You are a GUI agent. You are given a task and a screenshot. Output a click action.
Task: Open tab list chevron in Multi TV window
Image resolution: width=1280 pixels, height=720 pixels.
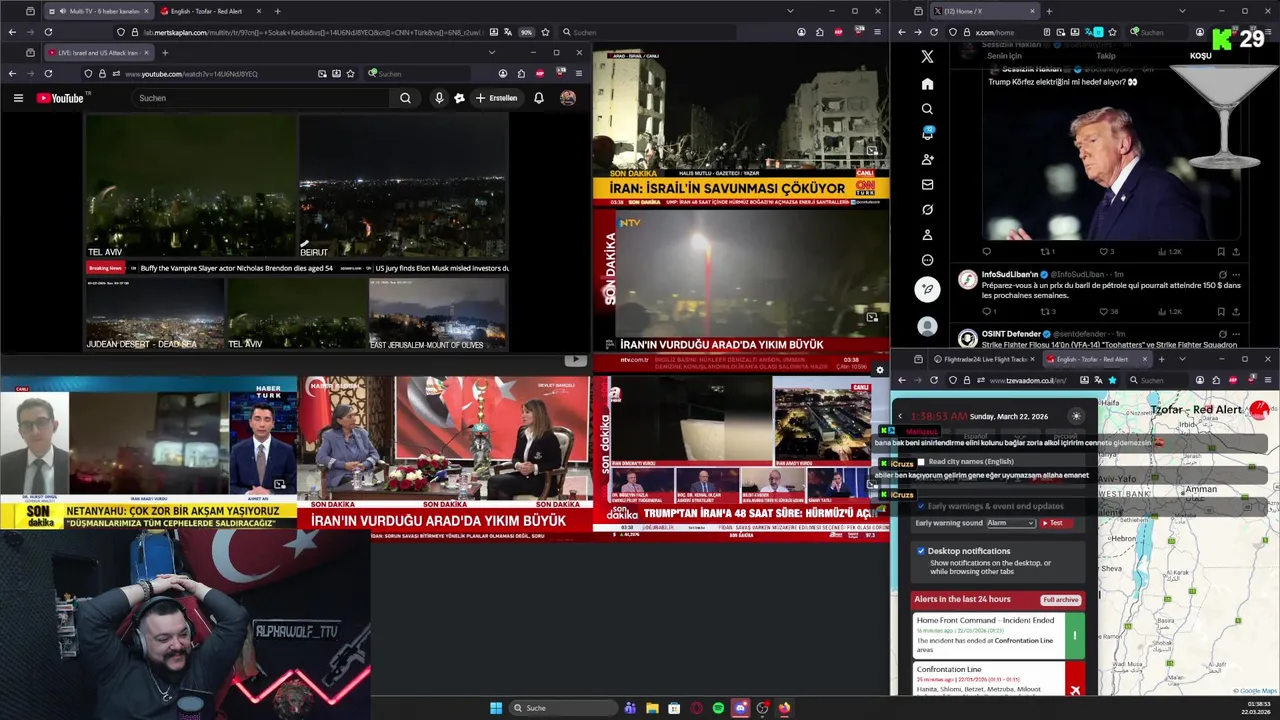(x=790, y=11)
